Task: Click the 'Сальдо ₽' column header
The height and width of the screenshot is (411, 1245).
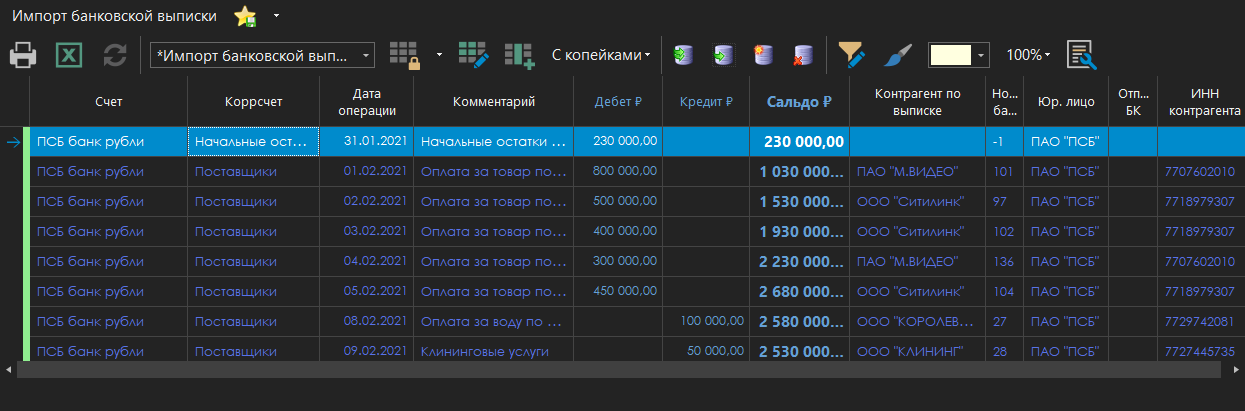Action: 800,102
